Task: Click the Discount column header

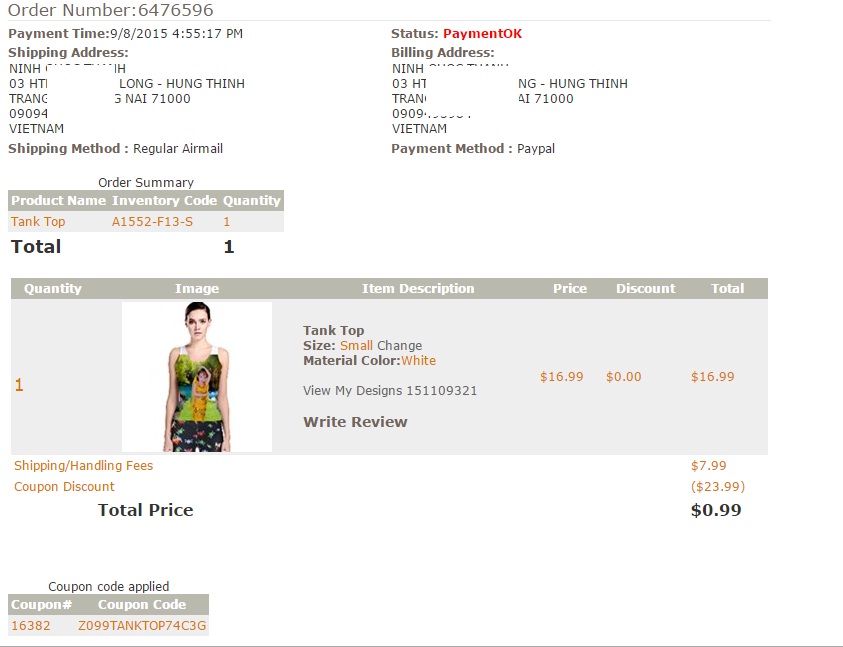Action: point(645,289)
